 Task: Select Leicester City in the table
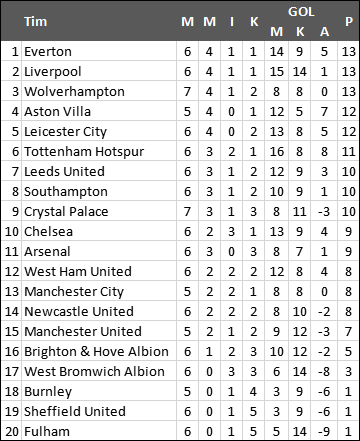click(x=99, y=131)
